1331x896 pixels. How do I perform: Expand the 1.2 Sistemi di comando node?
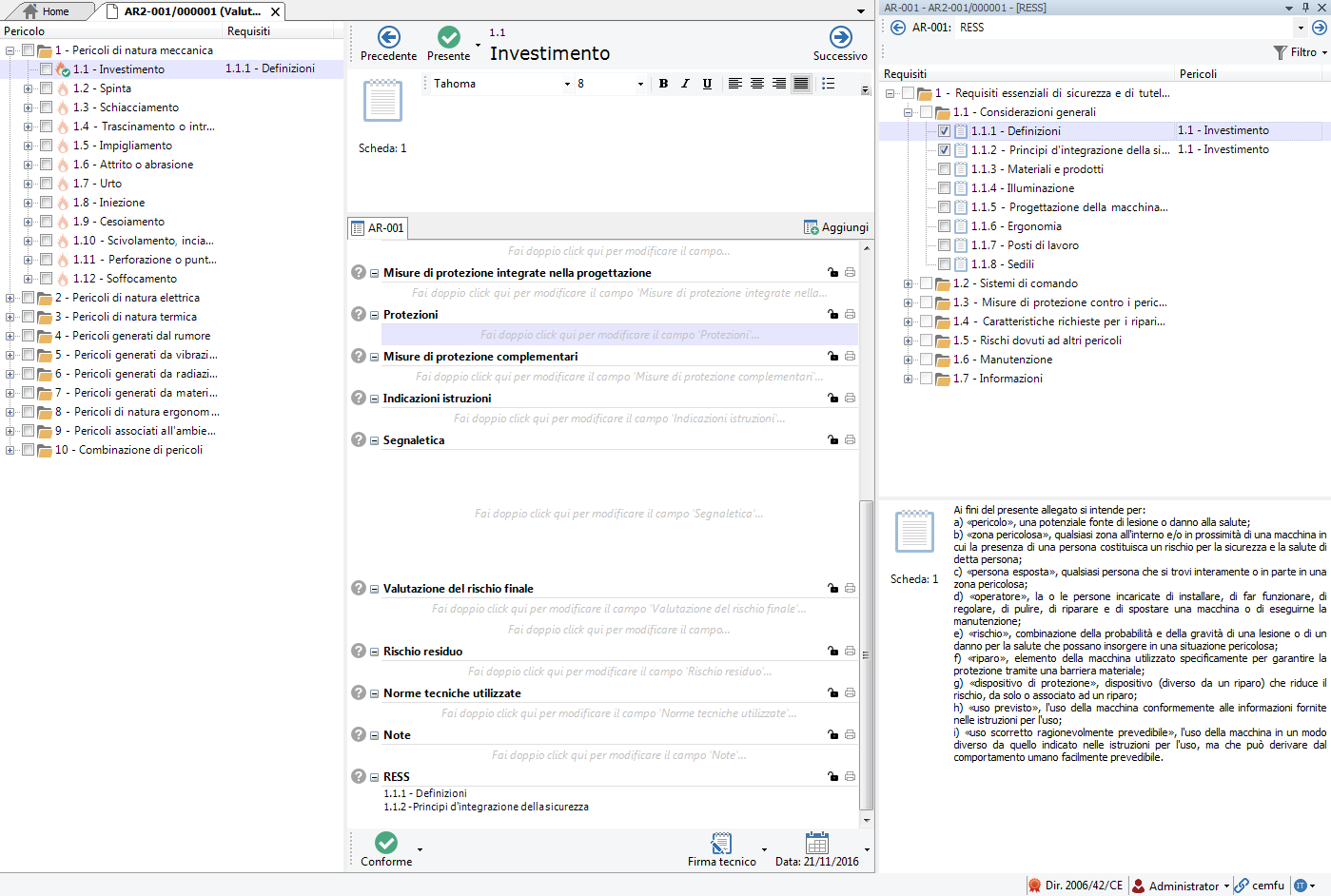point(908,283)
